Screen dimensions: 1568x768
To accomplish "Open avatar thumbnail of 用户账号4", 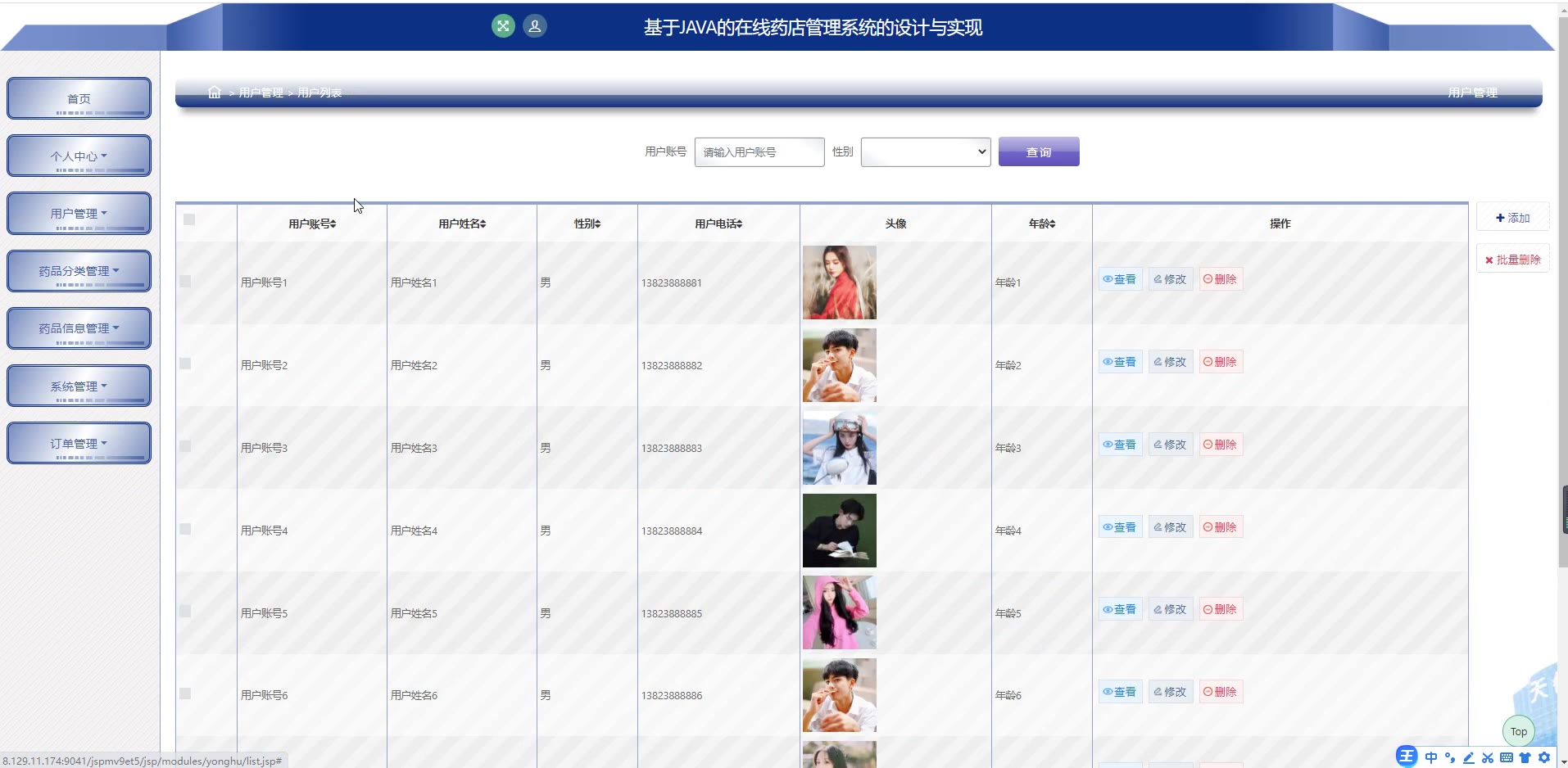I will (840, 531).
